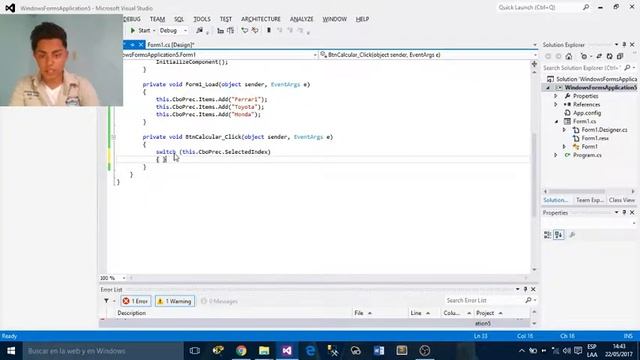The image size is (640, 360).
Task: Click the Quick Launch search field
Action: pyautogui.click(x=539, y=7)
